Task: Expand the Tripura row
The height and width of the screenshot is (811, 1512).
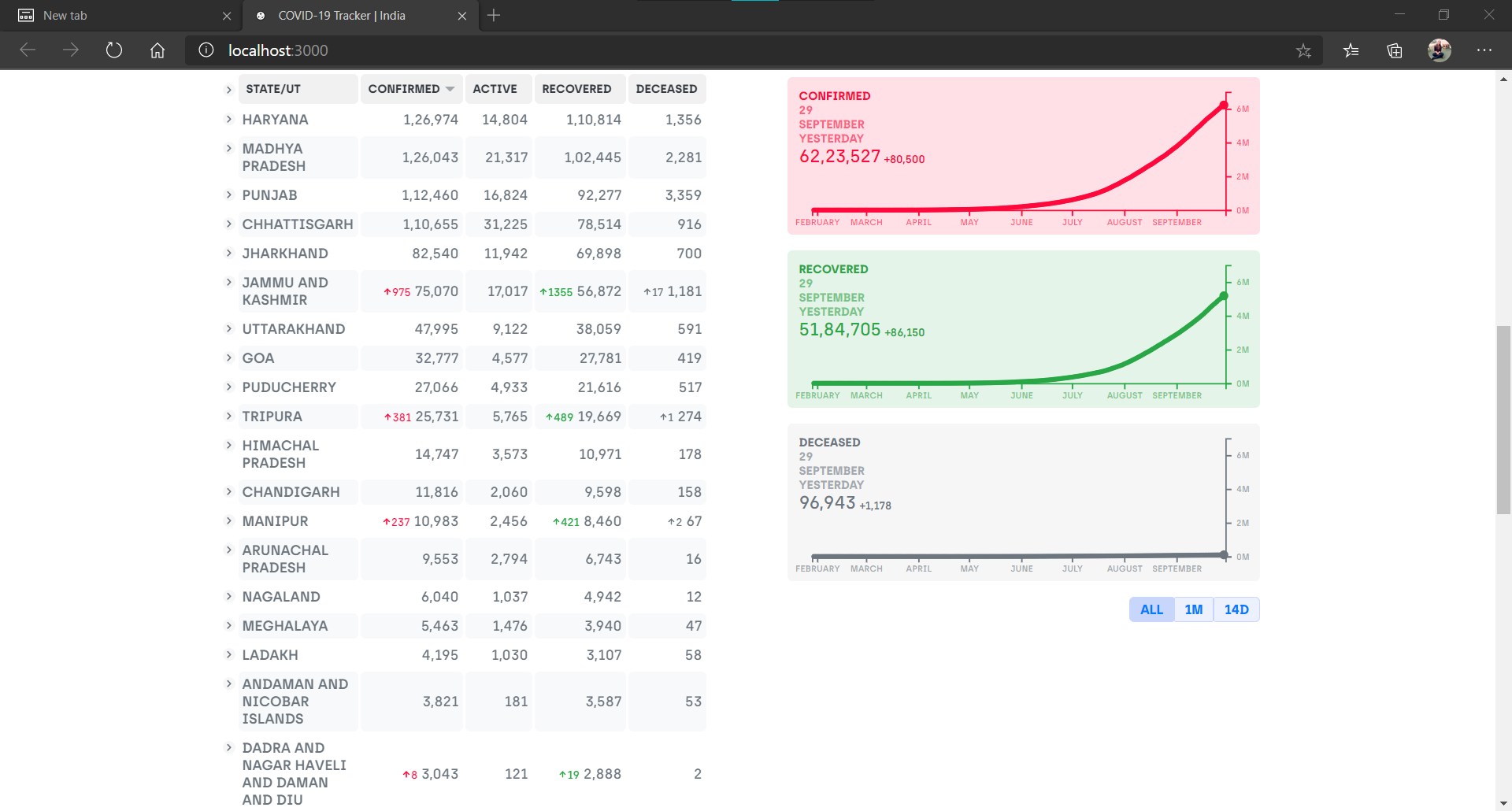Action: coord(229,417)
